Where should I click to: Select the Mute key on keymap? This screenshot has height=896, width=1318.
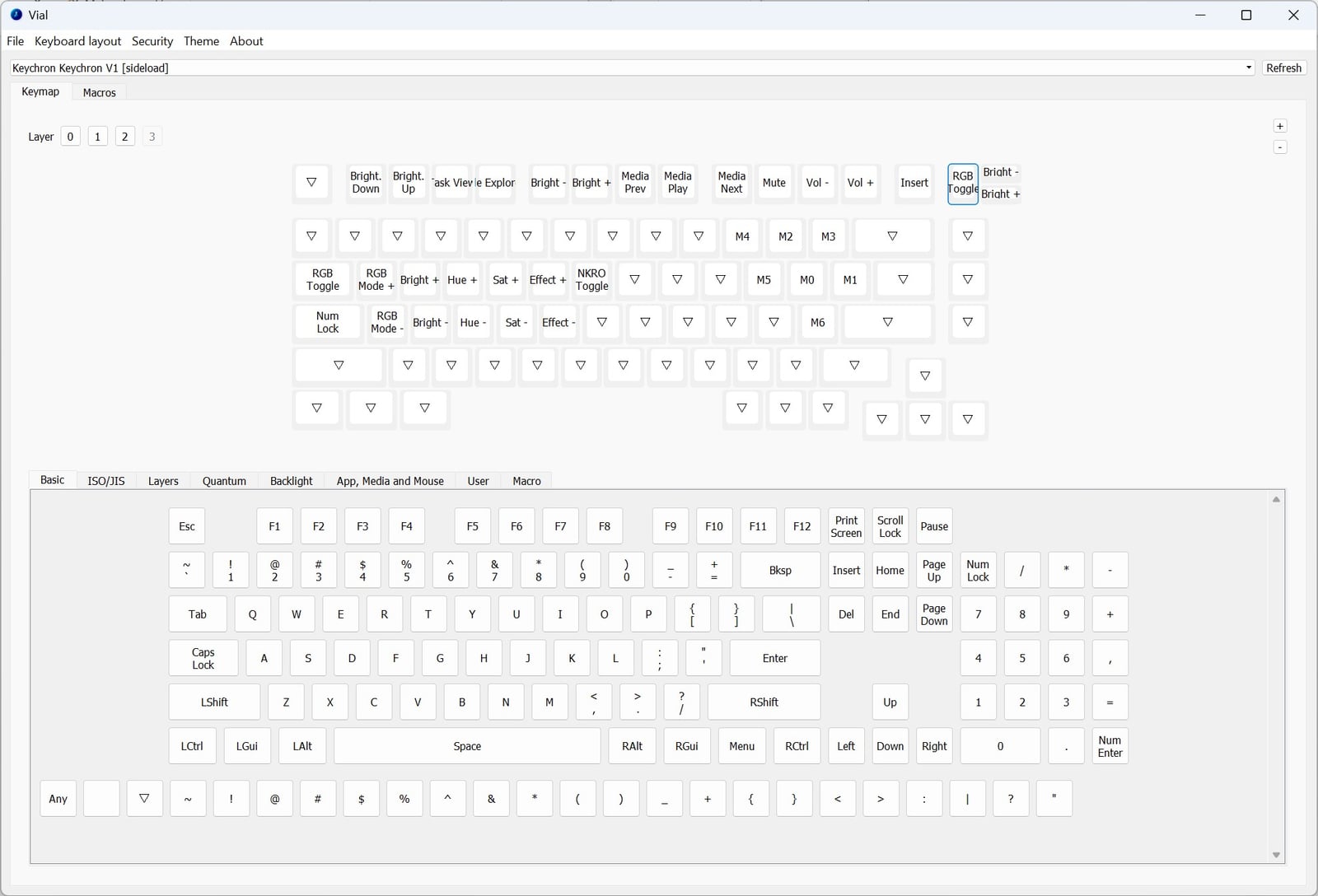(x=774, y=183)
